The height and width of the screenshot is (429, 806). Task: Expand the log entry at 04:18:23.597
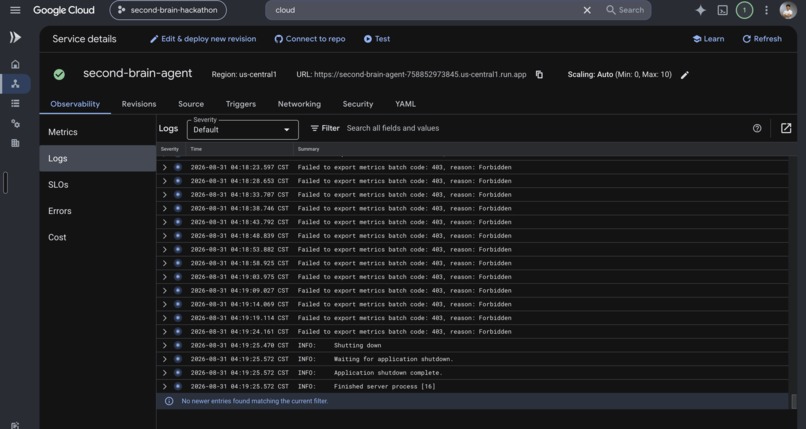tap(164, 167)
